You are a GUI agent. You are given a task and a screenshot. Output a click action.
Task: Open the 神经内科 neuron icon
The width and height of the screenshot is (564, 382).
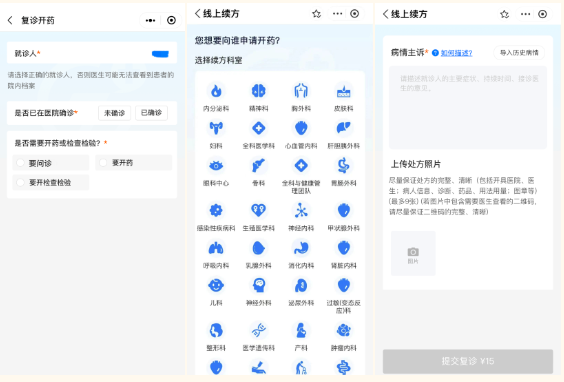pyautogui.click(x=301, y=211)
